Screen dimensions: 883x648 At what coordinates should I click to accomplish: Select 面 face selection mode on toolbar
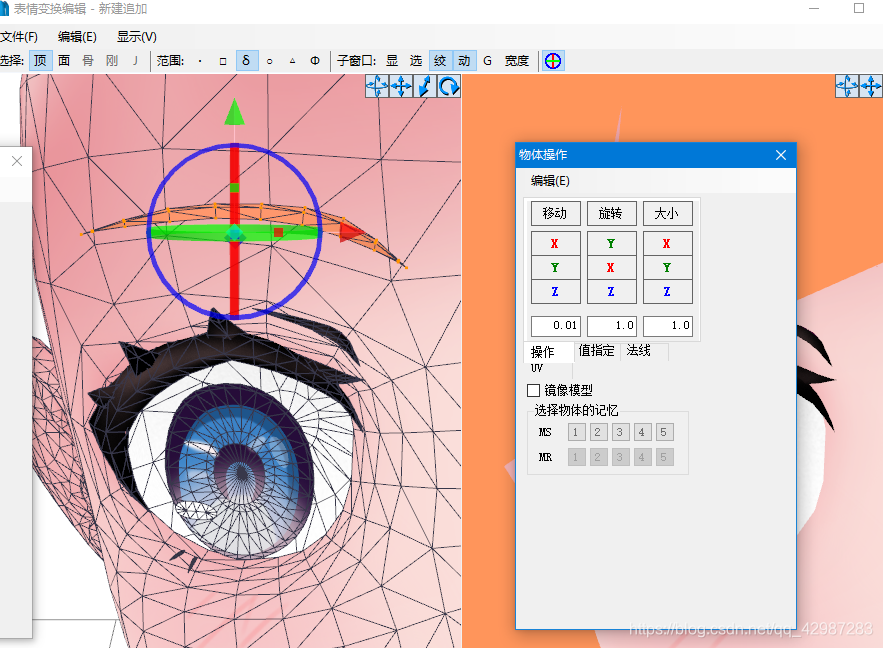pyautogui.click(x=63, y=60)
